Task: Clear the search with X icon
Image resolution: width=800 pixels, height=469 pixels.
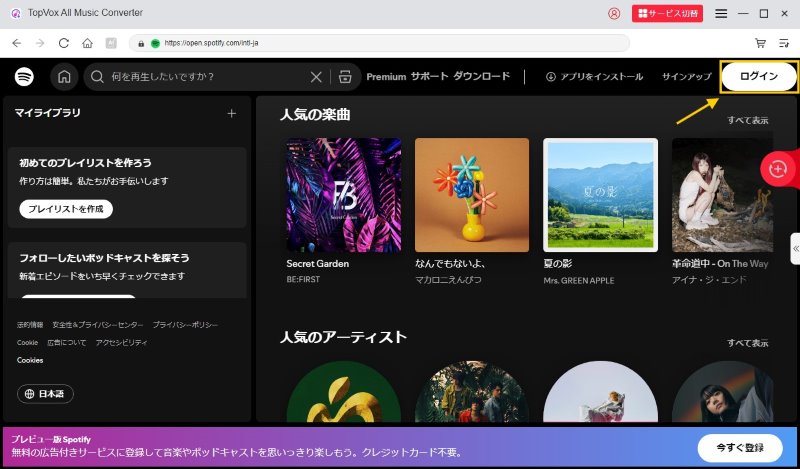Action: coord(316,77)
